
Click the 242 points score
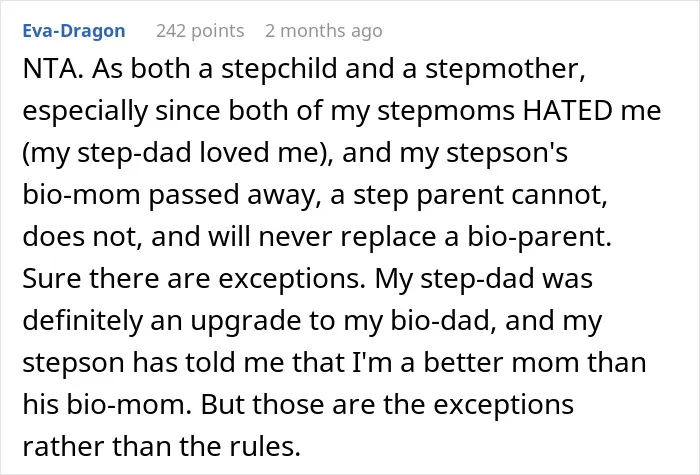coord(200,31)
